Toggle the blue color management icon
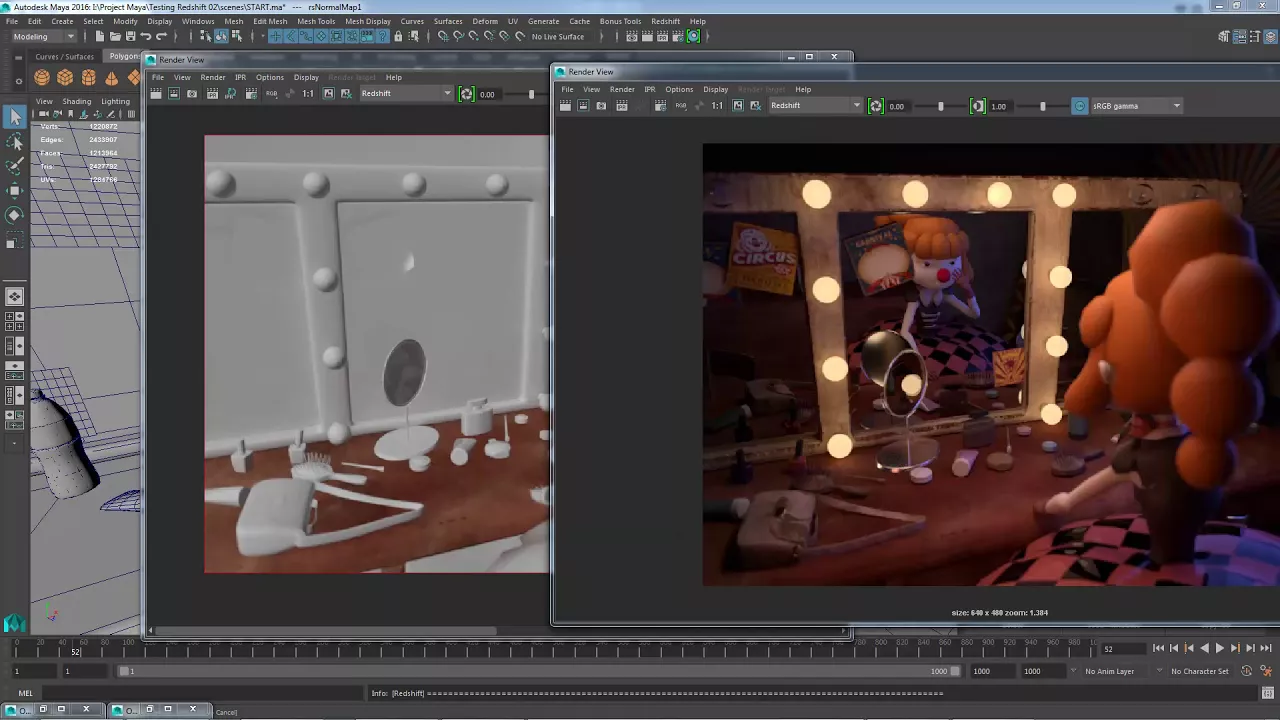1280x720 pixels. point(1079,106)
